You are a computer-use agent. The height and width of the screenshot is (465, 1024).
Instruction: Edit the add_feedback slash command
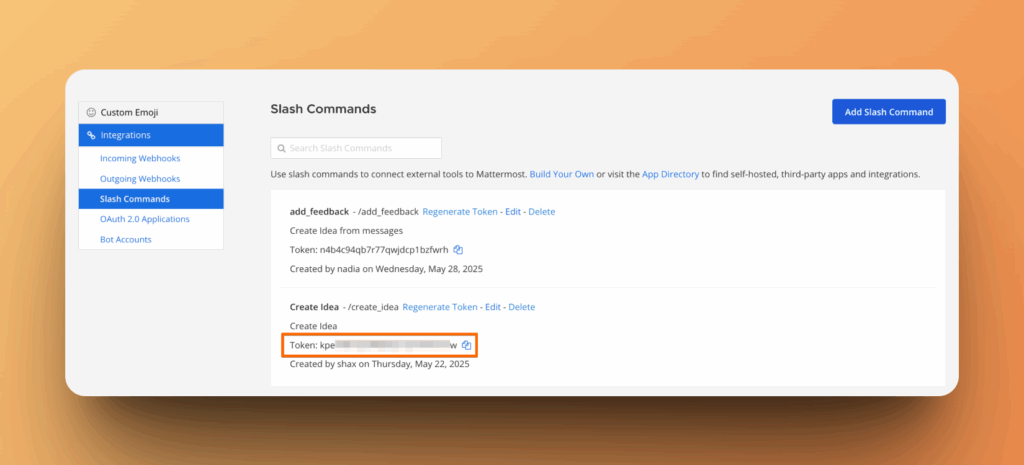(x=513, y=212)
